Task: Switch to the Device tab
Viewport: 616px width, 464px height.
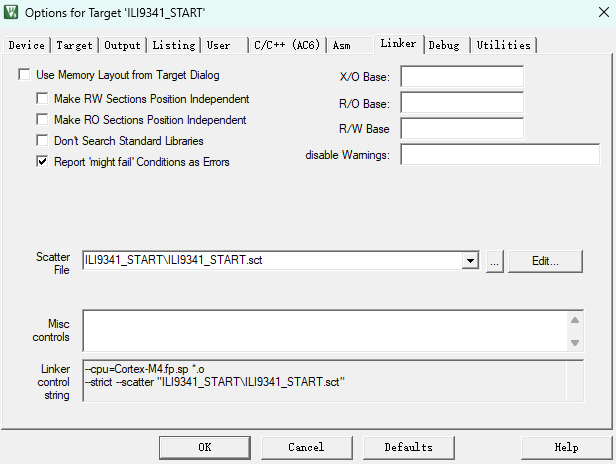Action: pyautogui.click(x=27, y=45)
